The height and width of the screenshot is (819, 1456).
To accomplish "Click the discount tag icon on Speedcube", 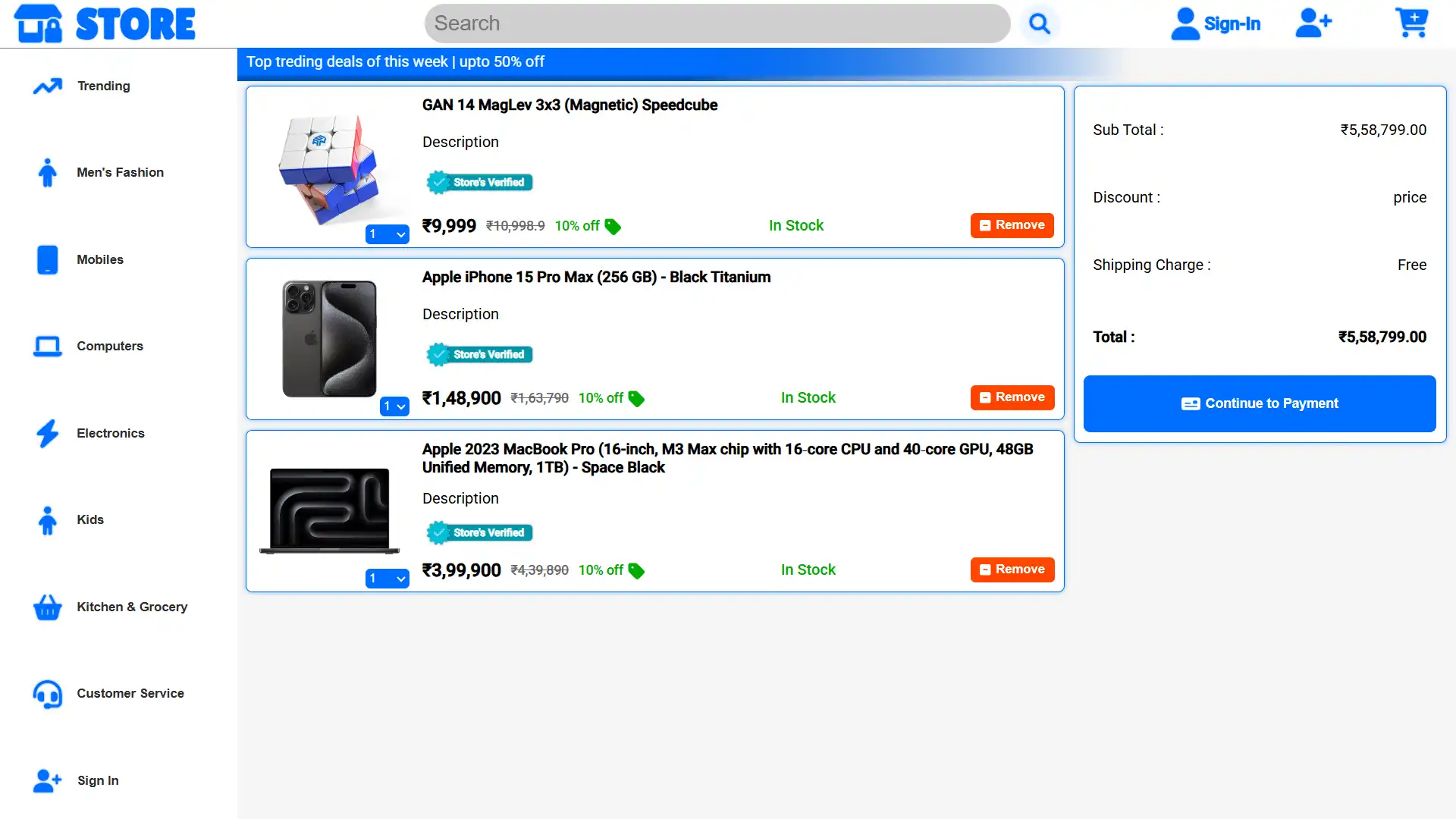I will (x=613, y=227).
